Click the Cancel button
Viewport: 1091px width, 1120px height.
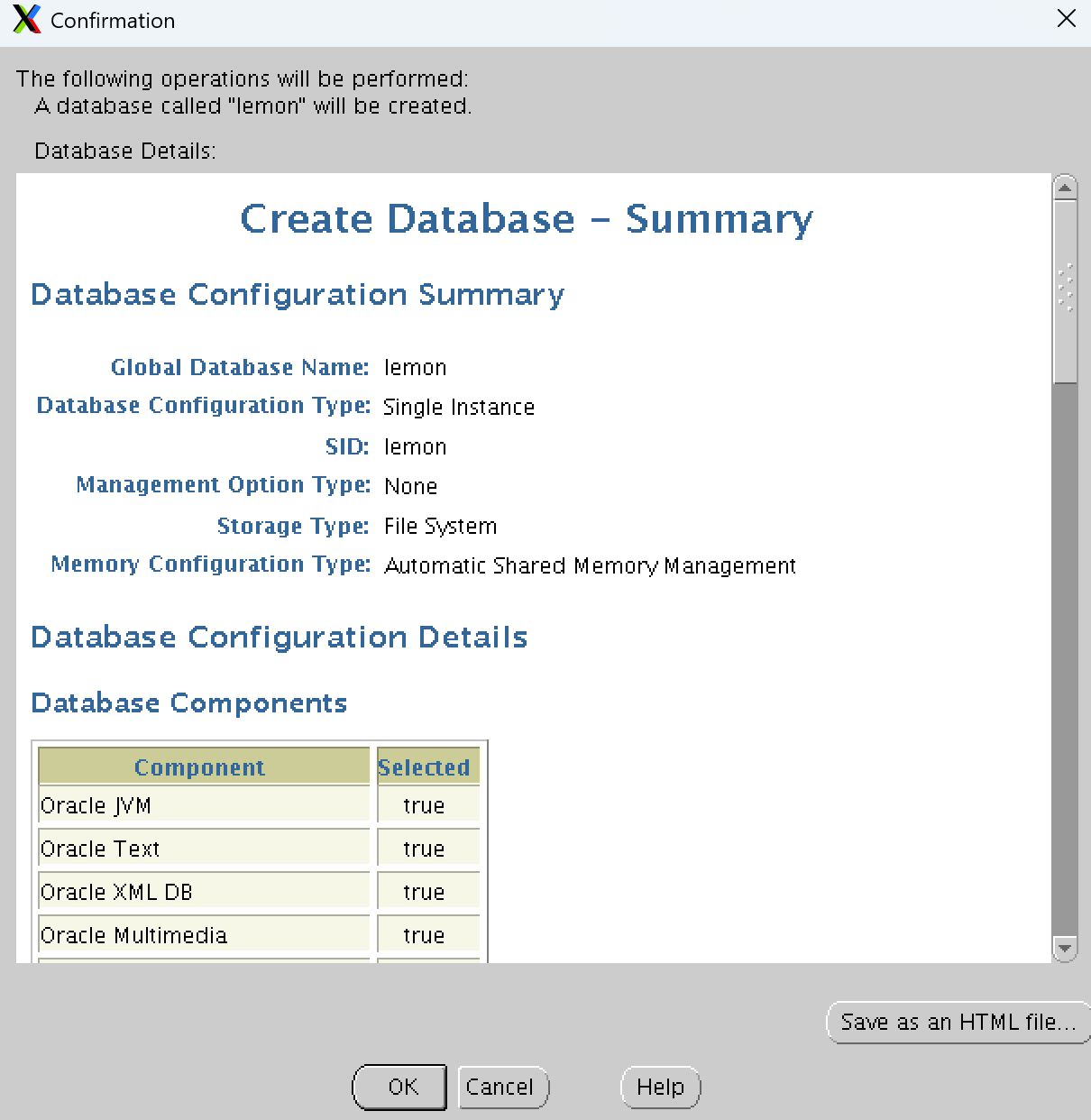(503, 1087)
